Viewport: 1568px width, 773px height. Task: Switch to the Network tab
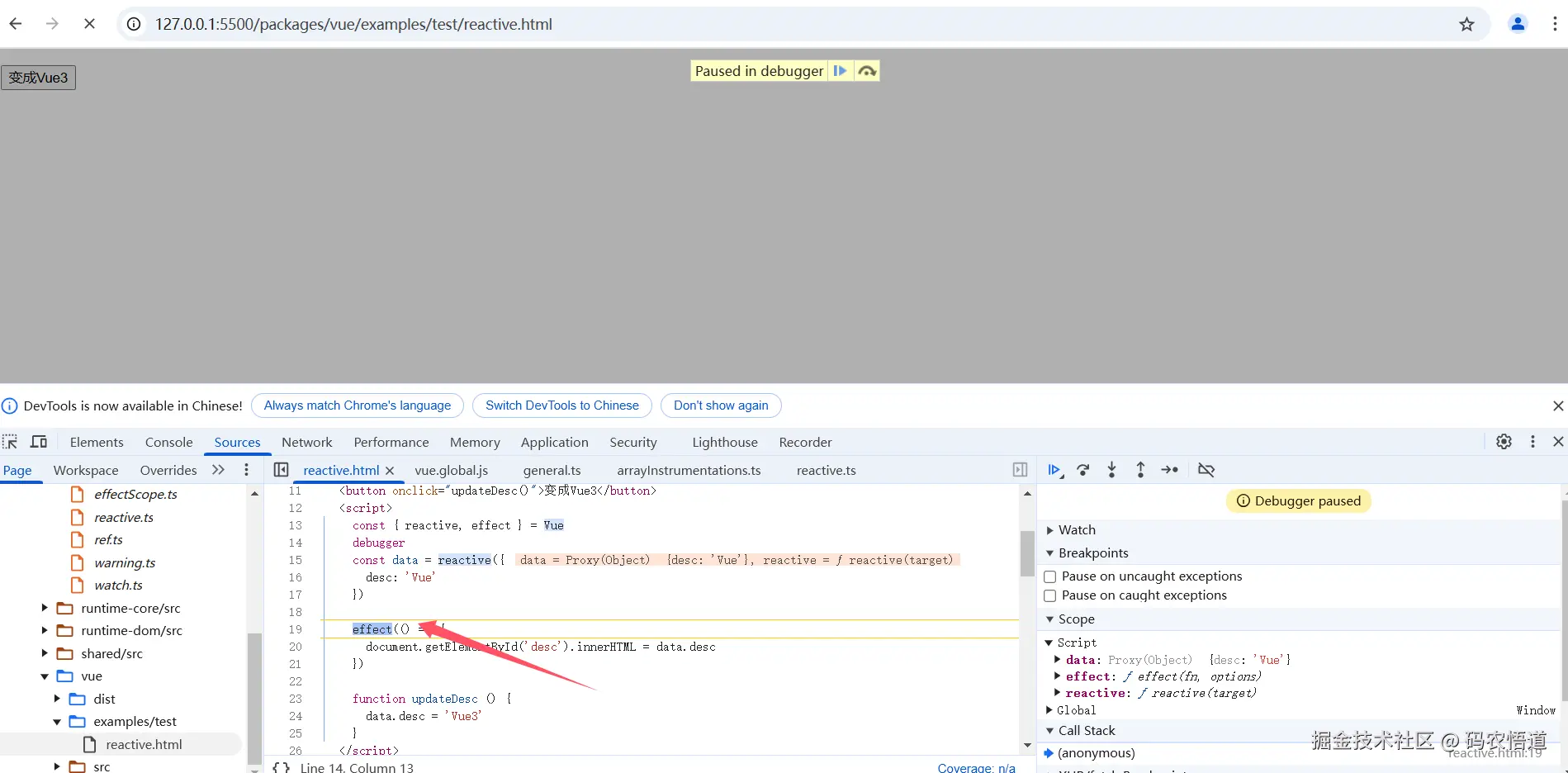pyautogui.click(x=306, y=442)
